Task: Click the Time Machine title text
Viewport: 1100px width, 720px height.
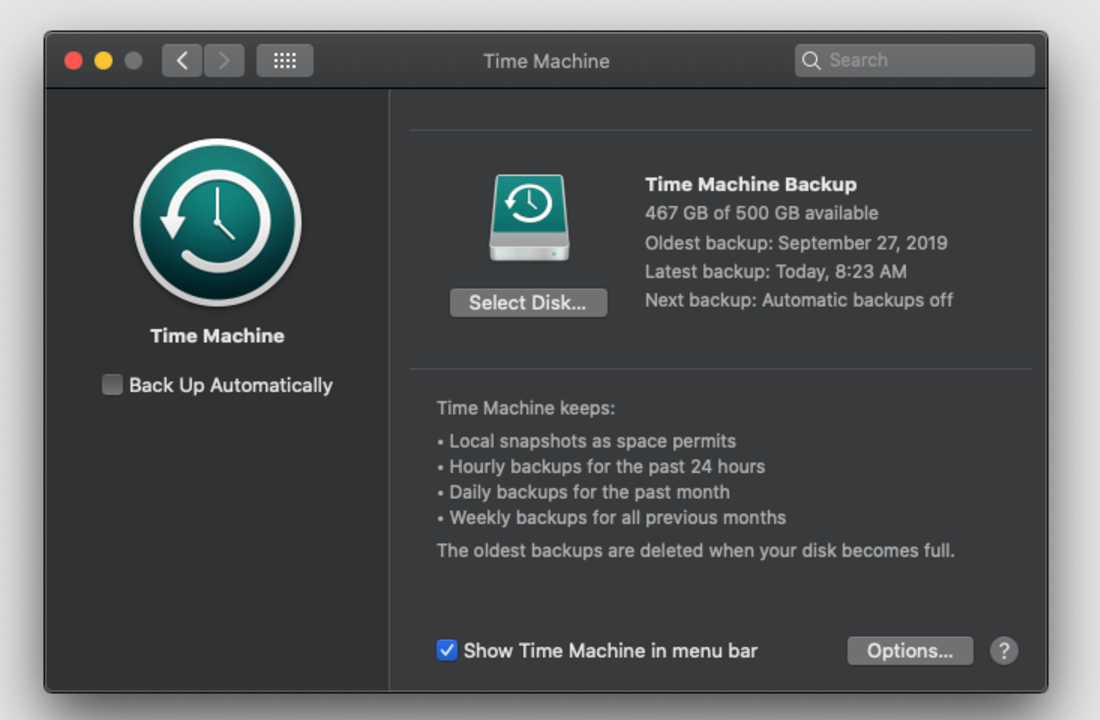Action: click(x=217, y=336)
